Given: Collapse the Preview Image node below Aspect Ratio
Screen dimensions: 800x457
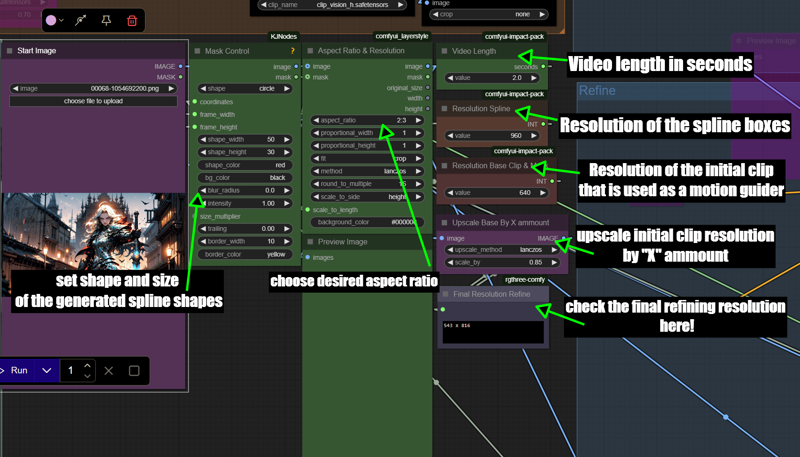Looking at the screenshot, I should [310, 242].
